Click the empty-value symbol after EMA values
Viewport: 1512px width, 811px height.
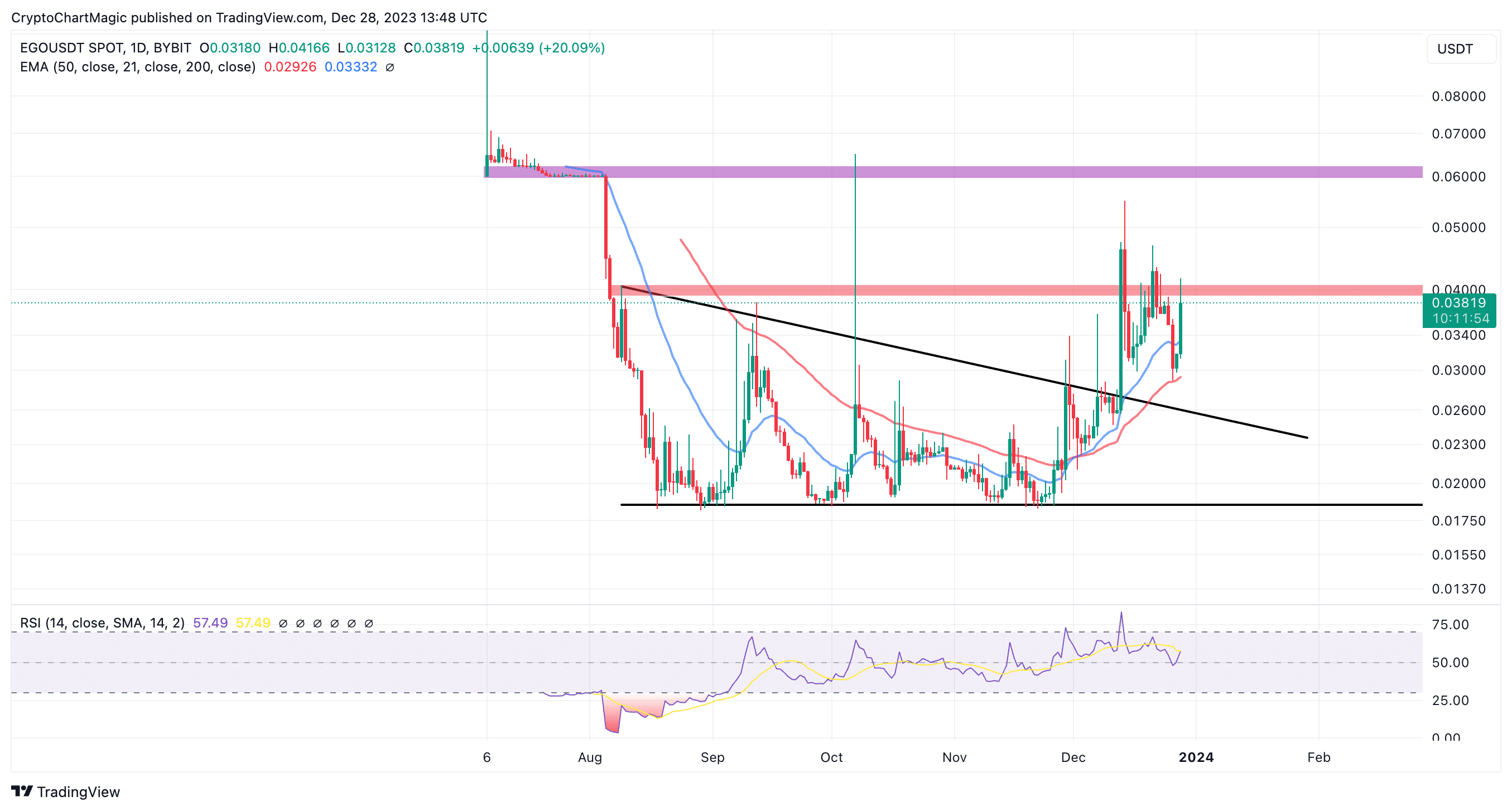(390, 67)
